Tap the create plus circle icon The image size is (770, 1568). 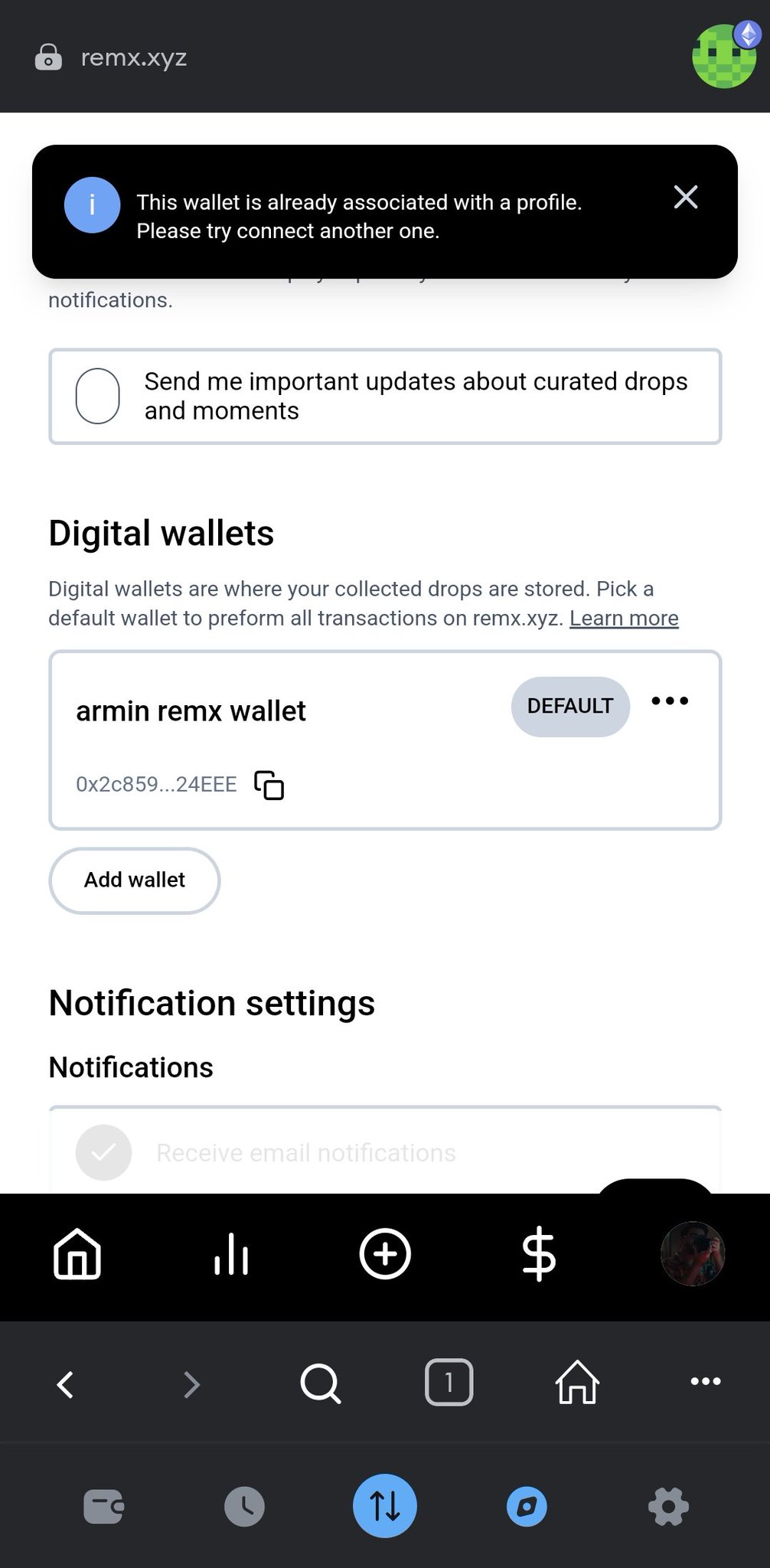(385, 1254)
